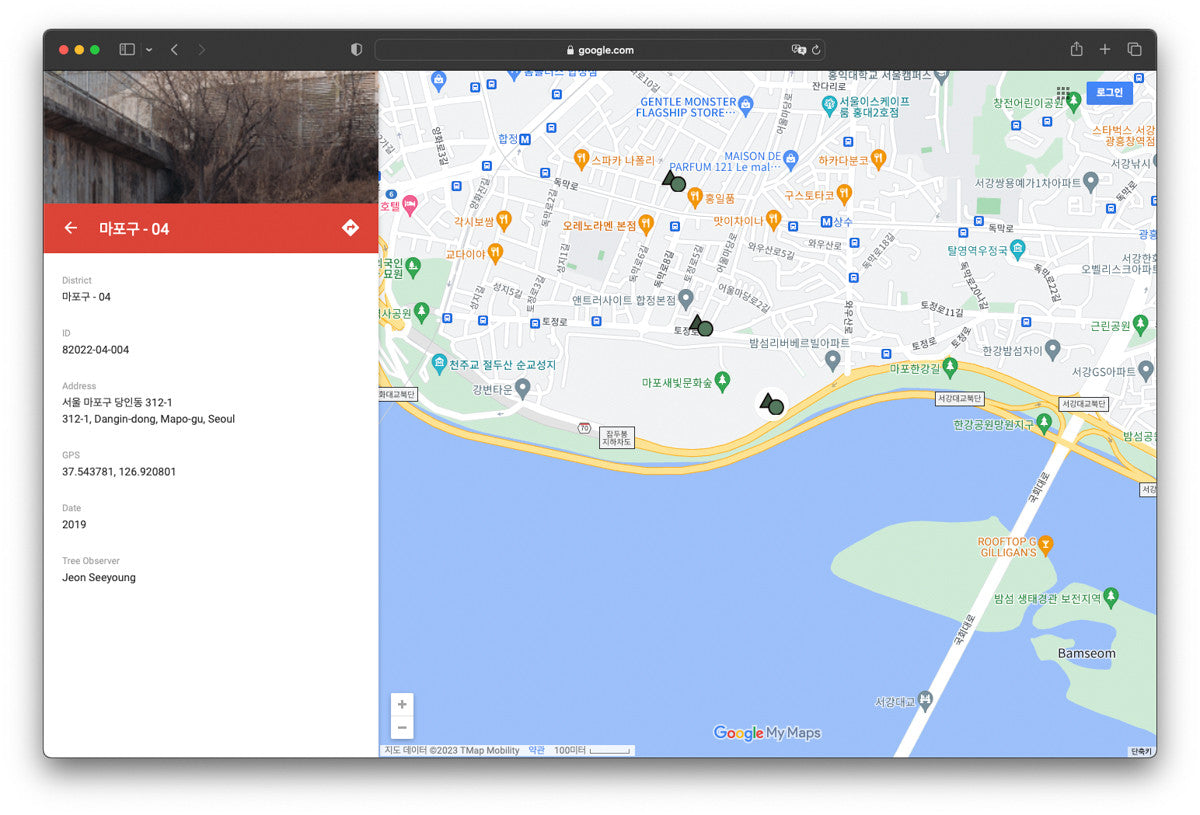The height and width of the screenshot is (815, 1200).
Task: Click the 약관 terms link
Action: pos(537,750)
